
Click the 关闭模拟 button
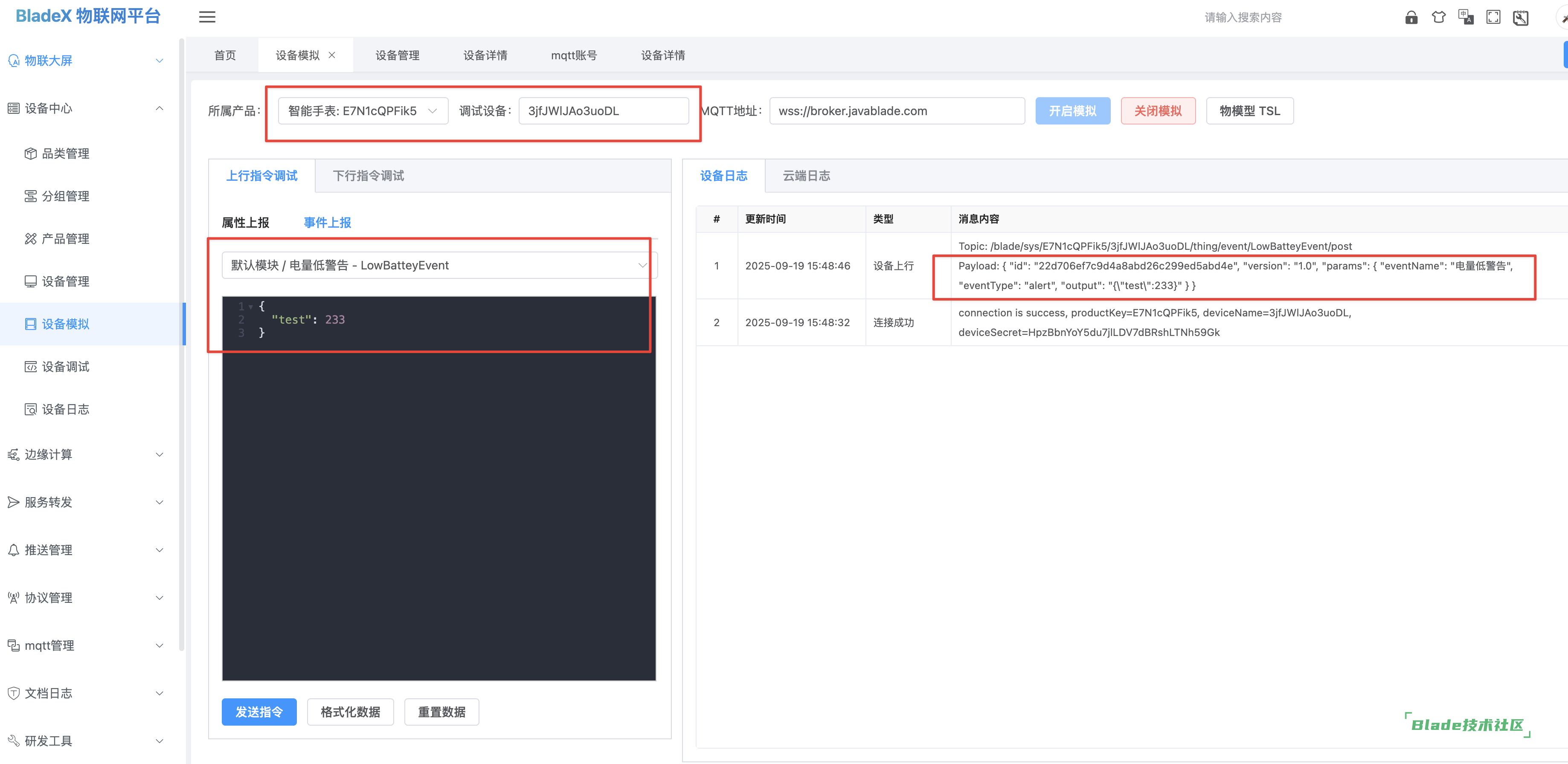pos(1158,111)
